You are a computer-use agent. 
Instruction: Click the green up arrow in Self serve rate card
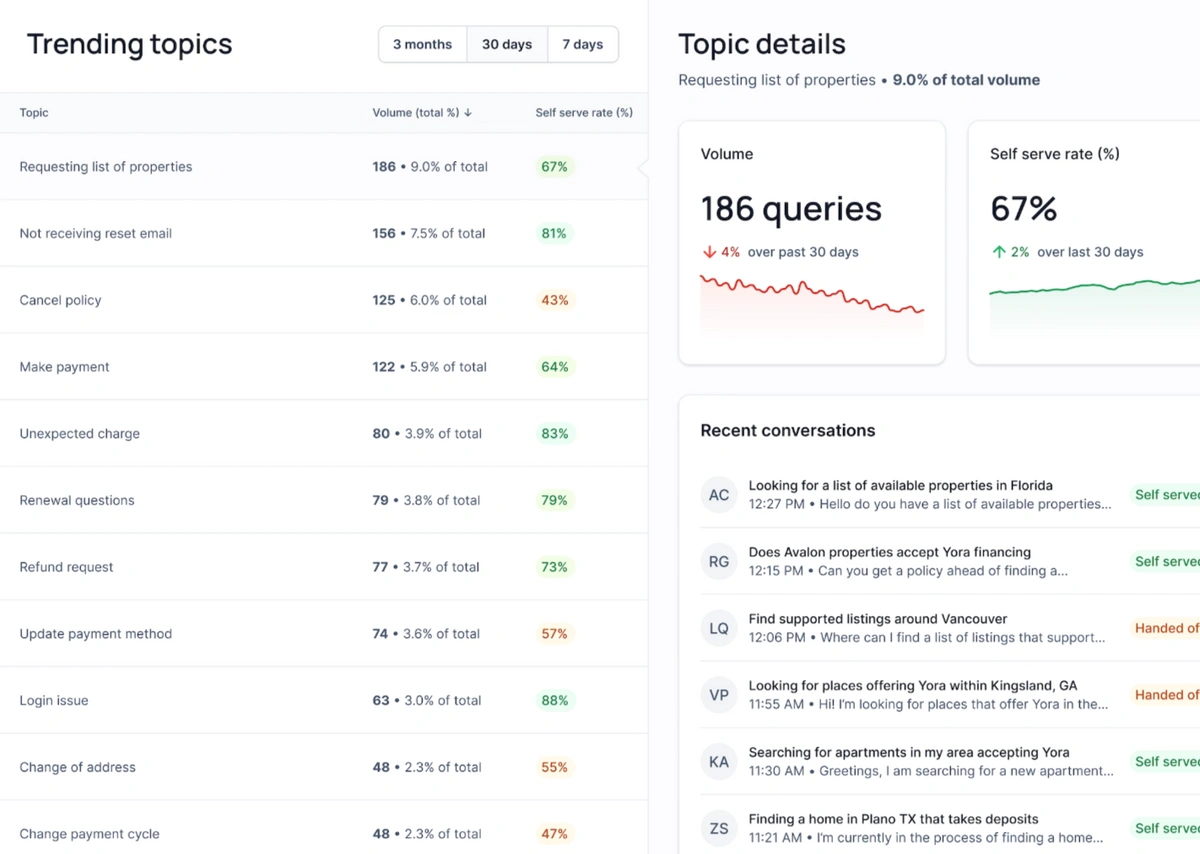tap(998, 252)
